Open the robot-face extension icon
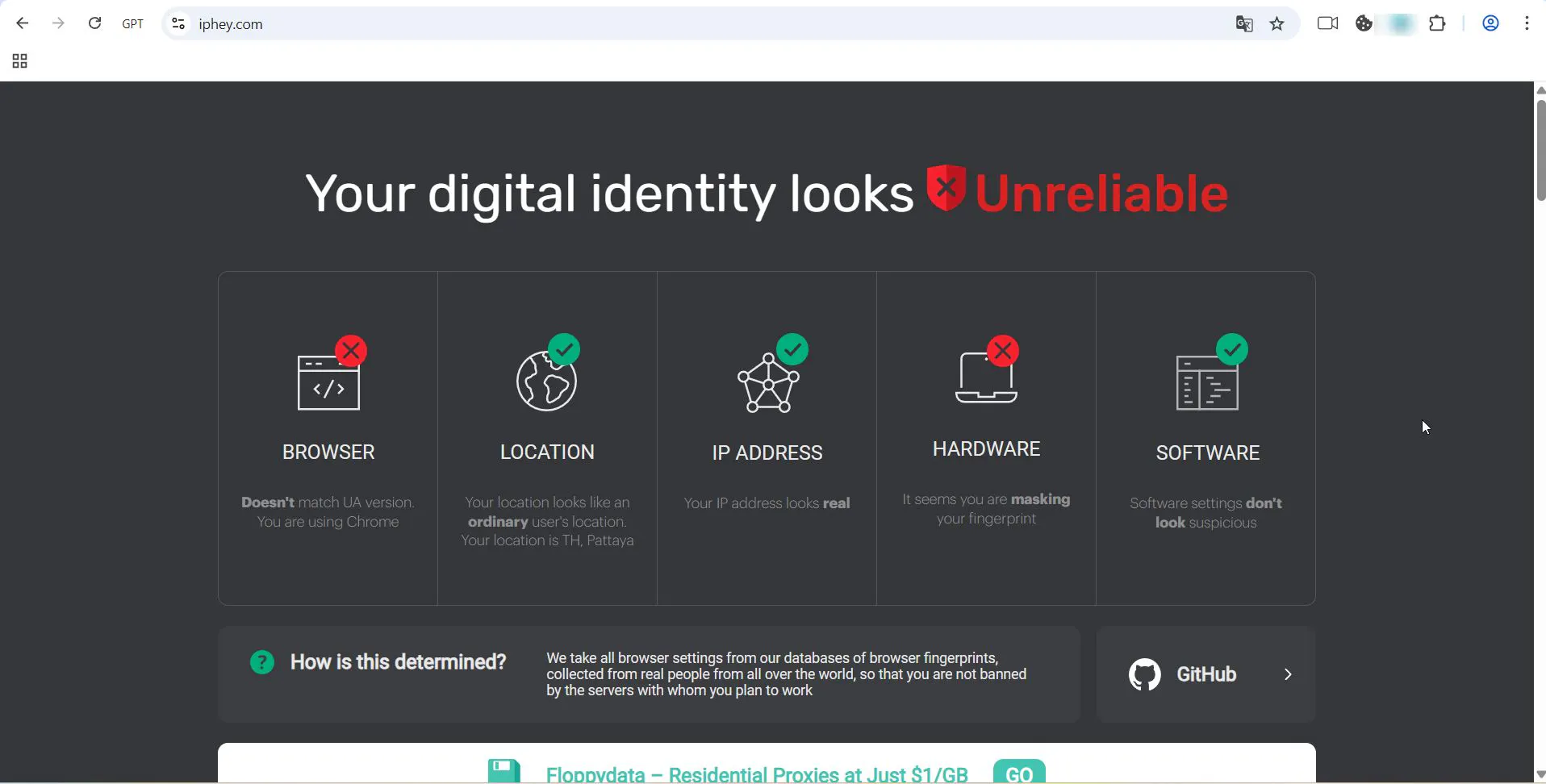This screenshot has width=1546, height=784. point(1364,24)
